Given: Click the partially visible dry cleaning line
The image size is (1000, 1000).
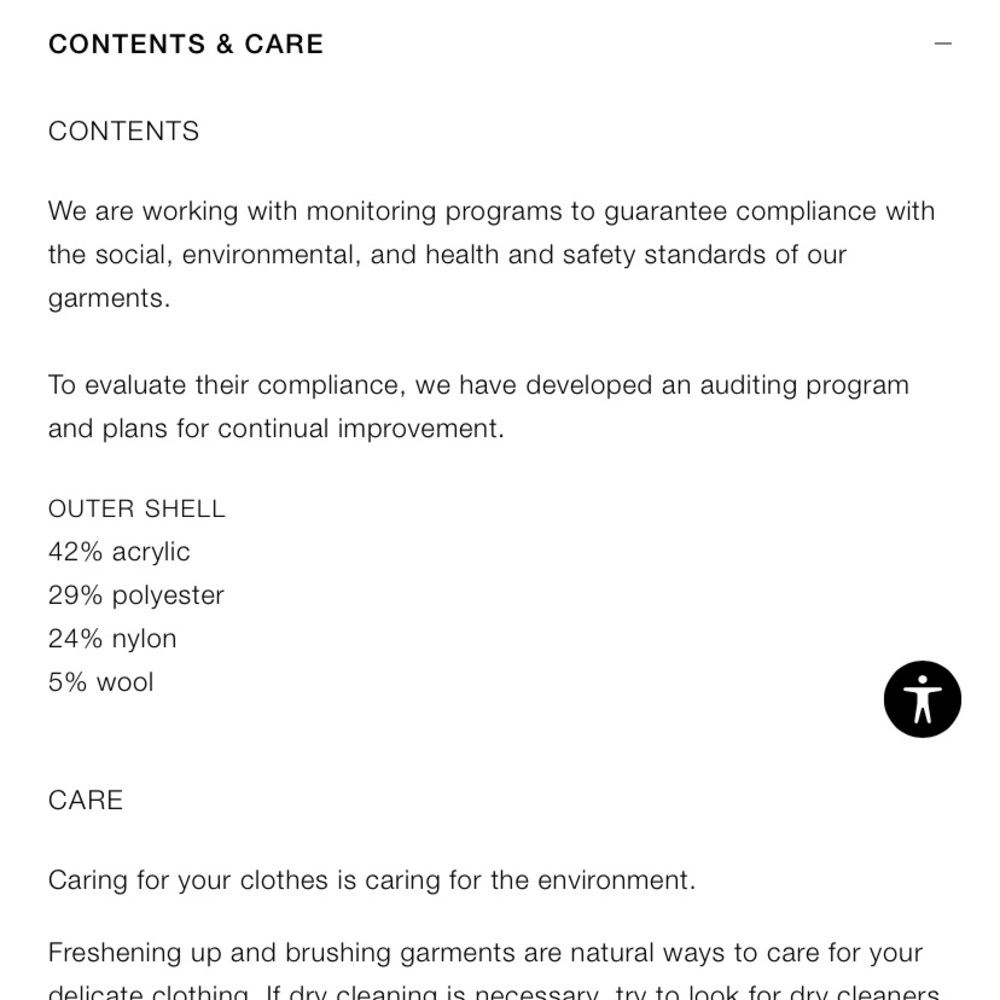Looking at the screenshot, I should coord(494,992).
